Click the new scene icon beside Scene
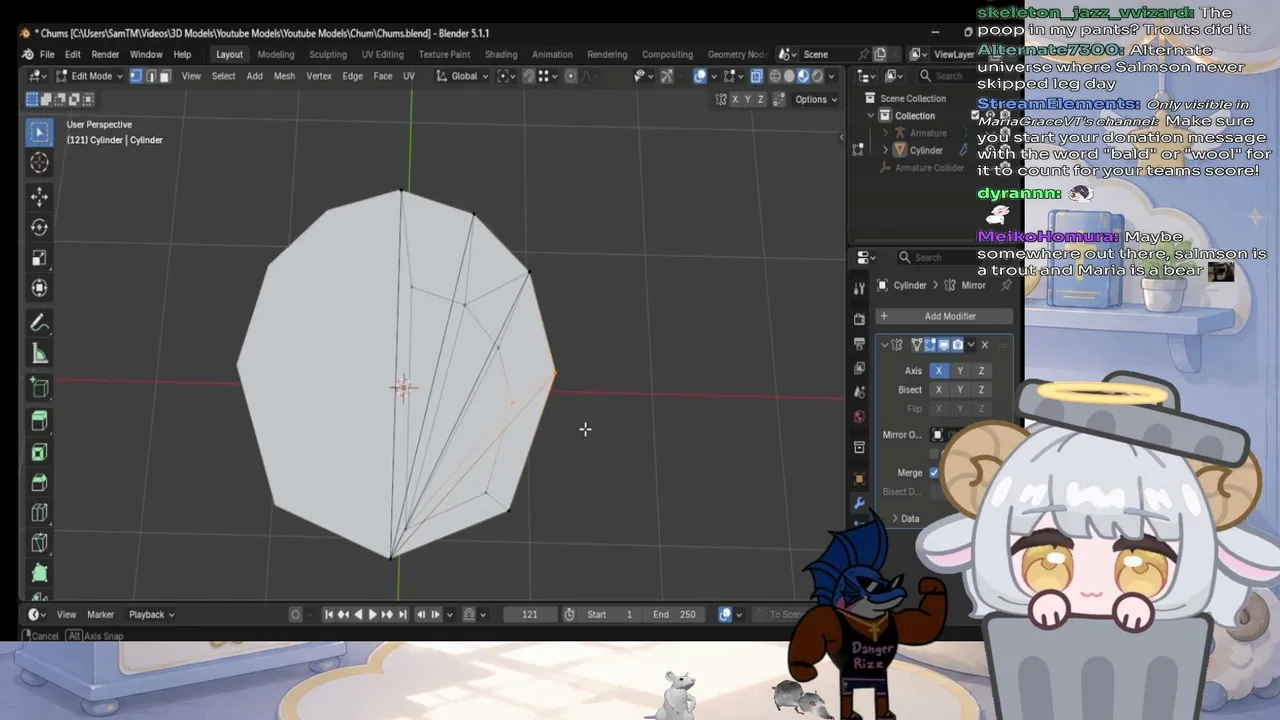 coord(881,54)
